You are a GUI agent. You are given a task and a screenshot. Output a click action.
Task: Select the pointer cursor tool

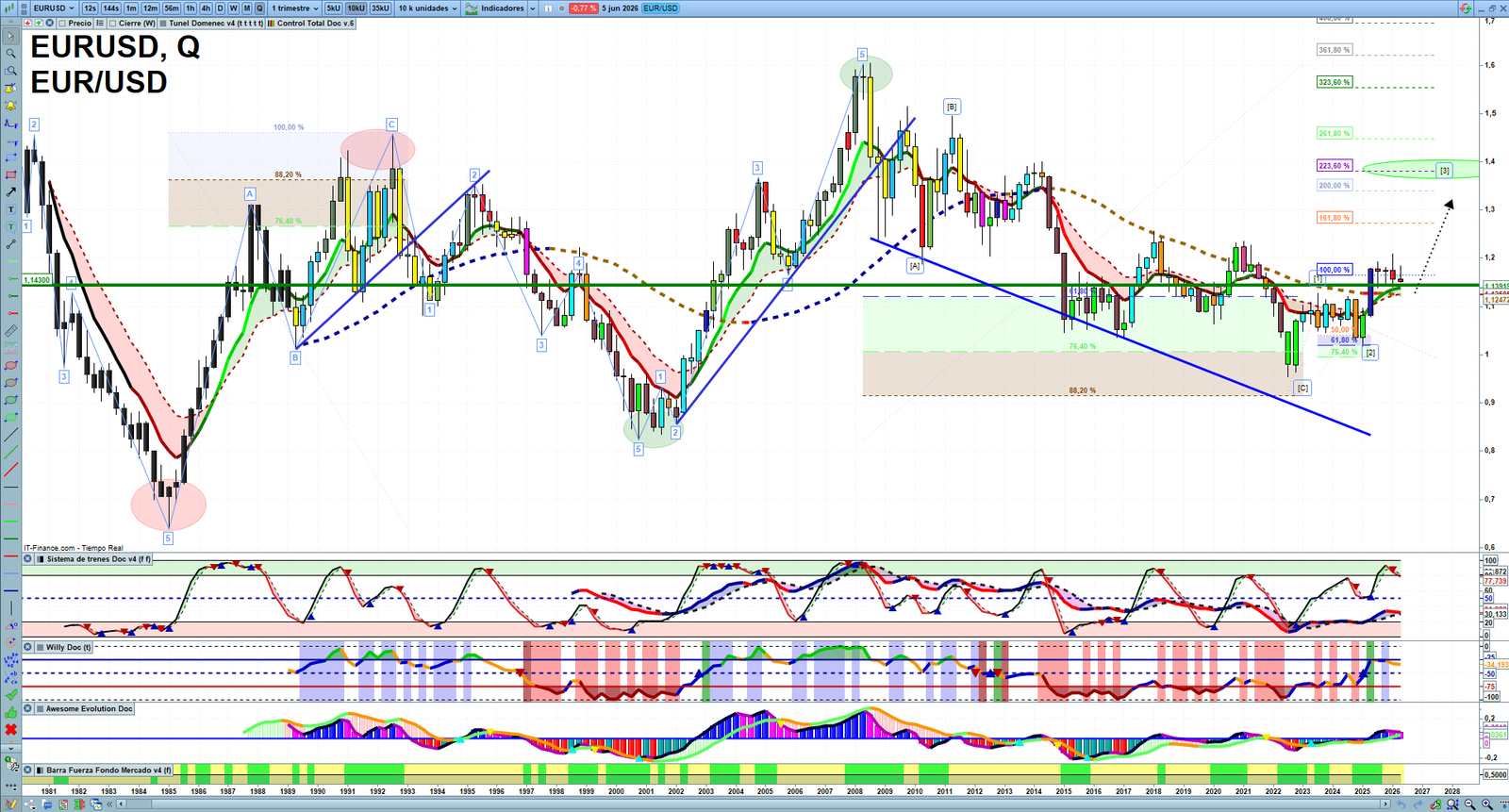point(10,36)
